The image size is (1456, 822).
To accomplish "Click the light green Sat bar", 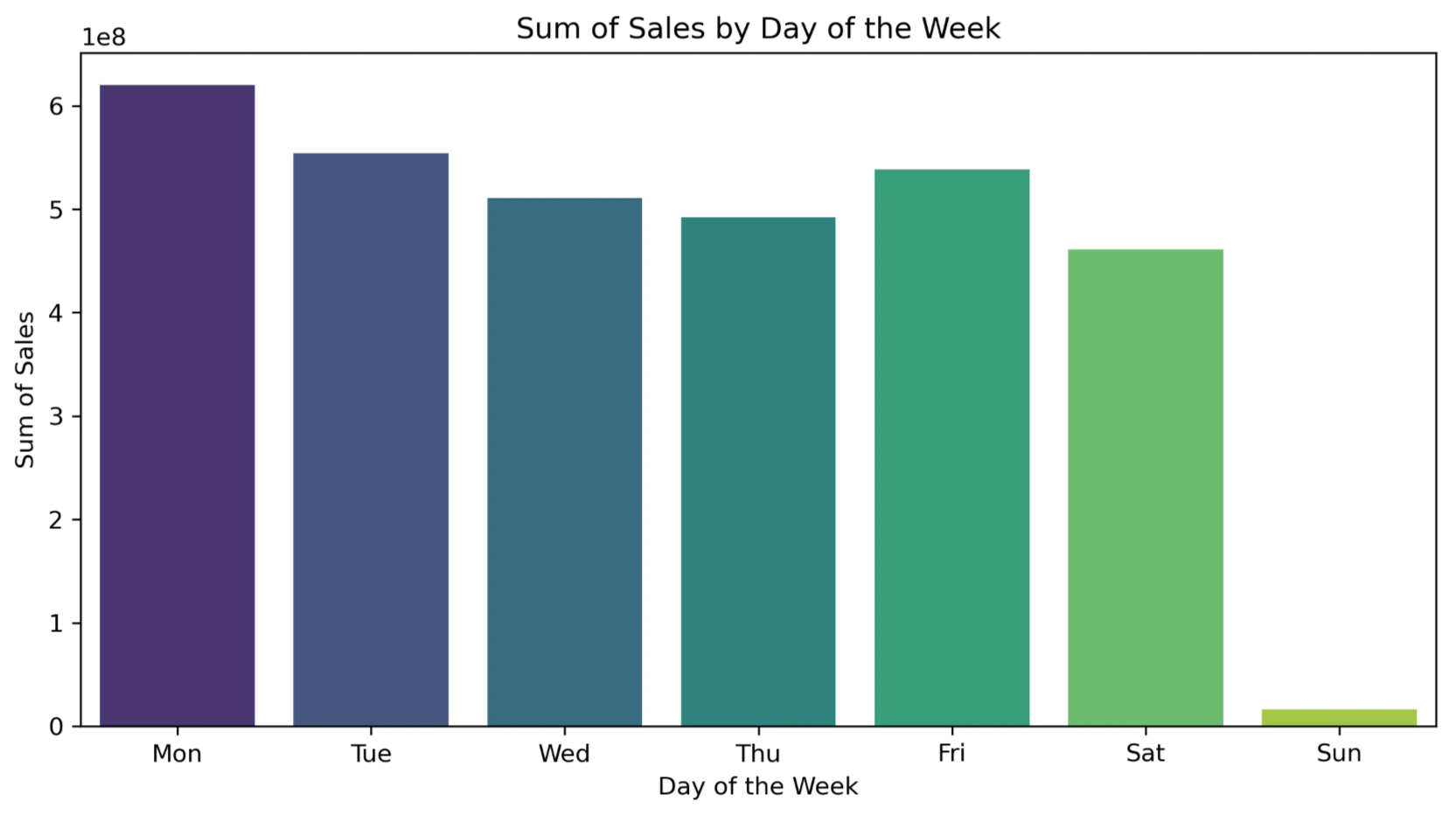I will 1146,487.
